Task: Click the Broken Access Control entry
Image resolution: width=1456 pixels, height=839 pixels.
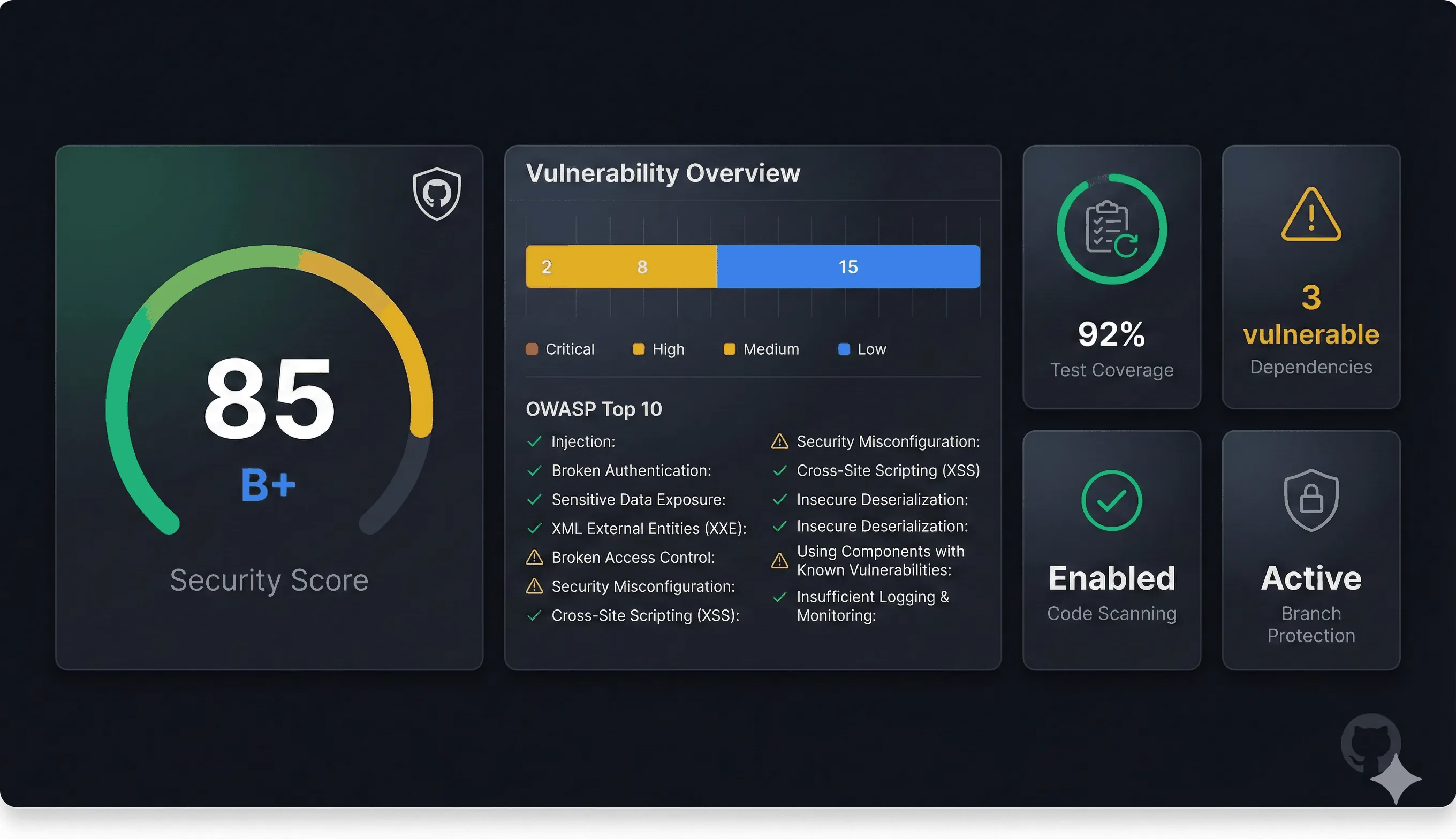Action: pyautogui.click(x=633, y=557)
